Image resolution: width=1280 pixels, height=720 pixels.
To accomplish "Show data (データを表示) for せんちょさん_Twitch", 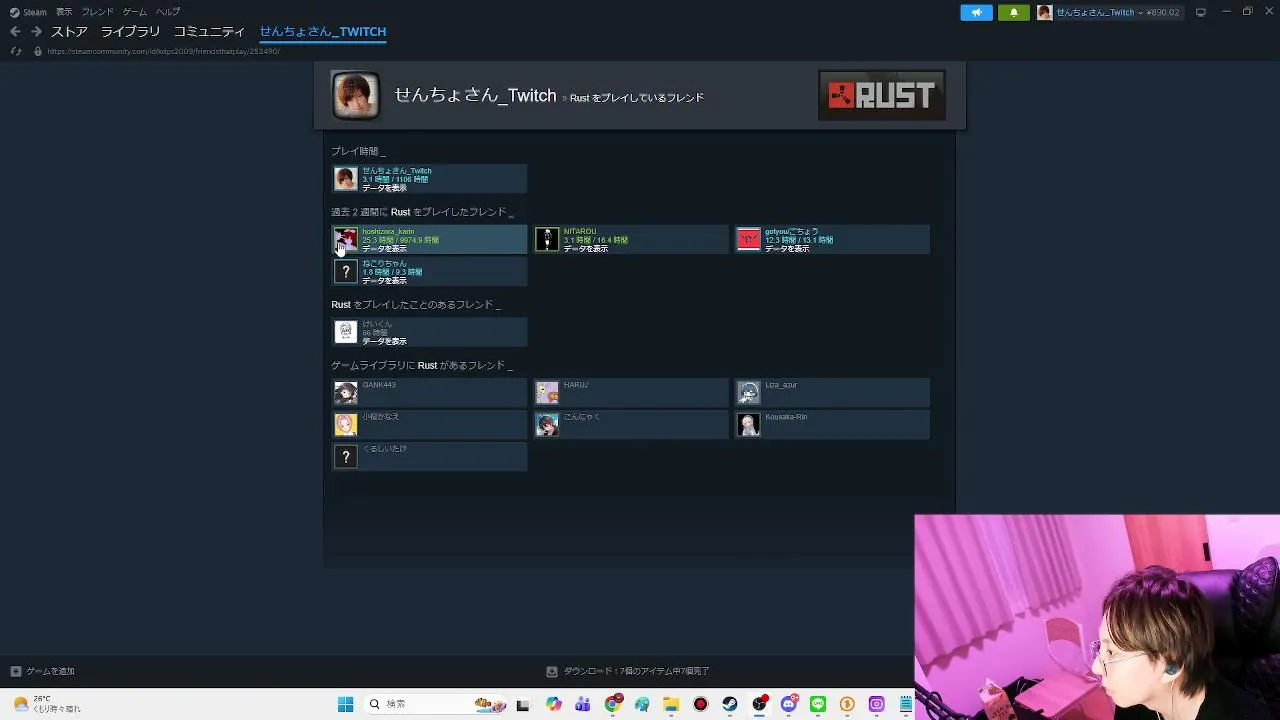I will pyautogui.click(x=384, y=188).
